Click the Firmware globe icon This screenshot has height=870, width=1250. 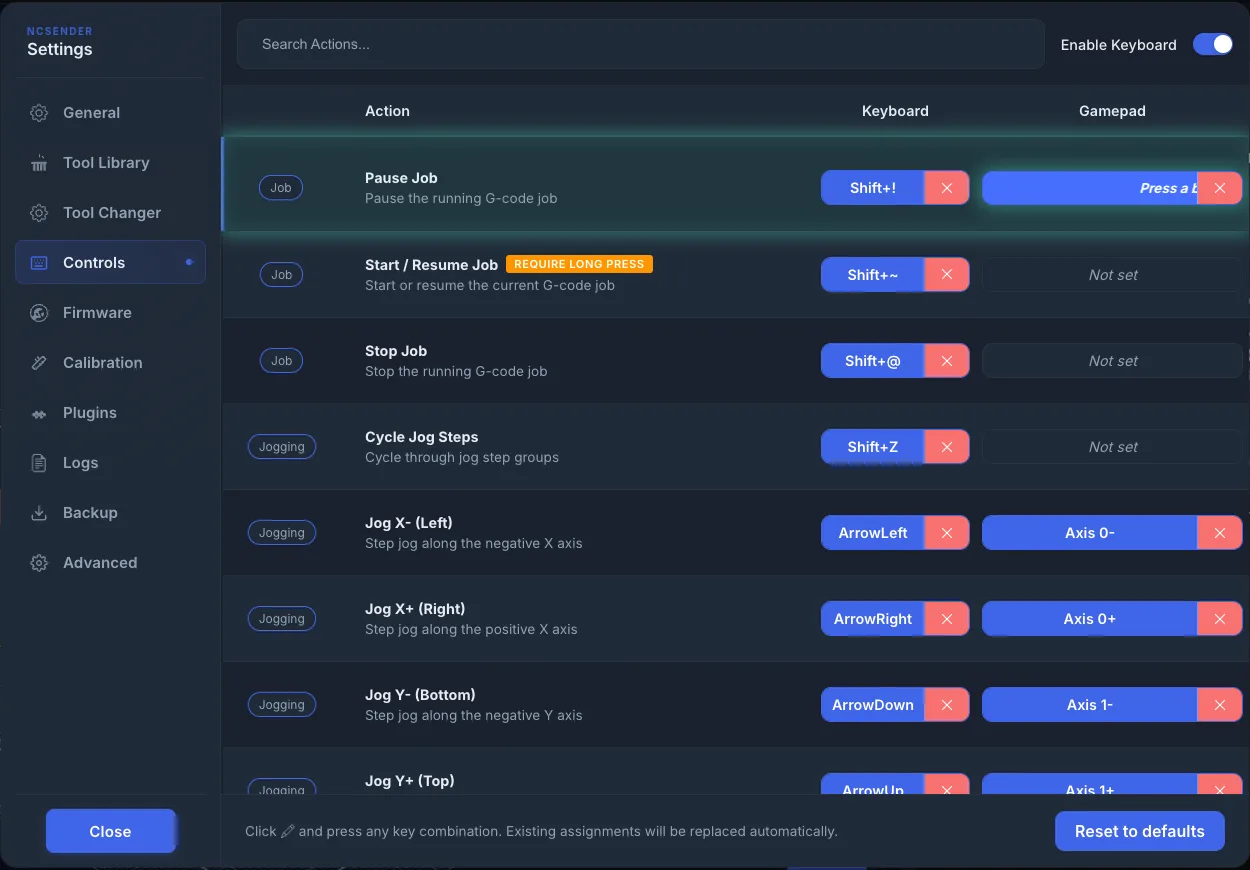point(39,313)
